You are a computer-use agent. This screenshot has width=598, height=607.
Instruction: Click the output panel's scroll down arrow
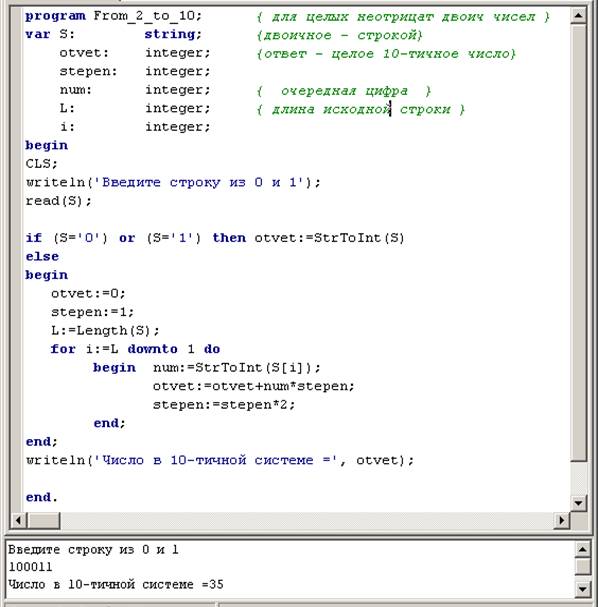(x=583, y=589)
